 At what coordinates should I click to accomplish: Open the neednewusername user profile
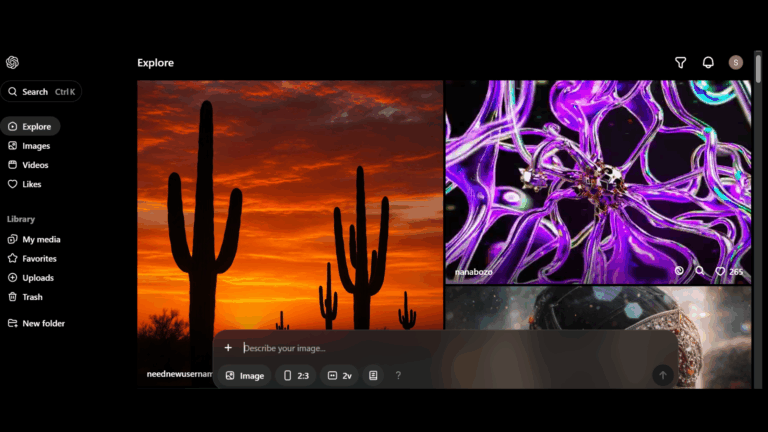click(x=179, y=374)
